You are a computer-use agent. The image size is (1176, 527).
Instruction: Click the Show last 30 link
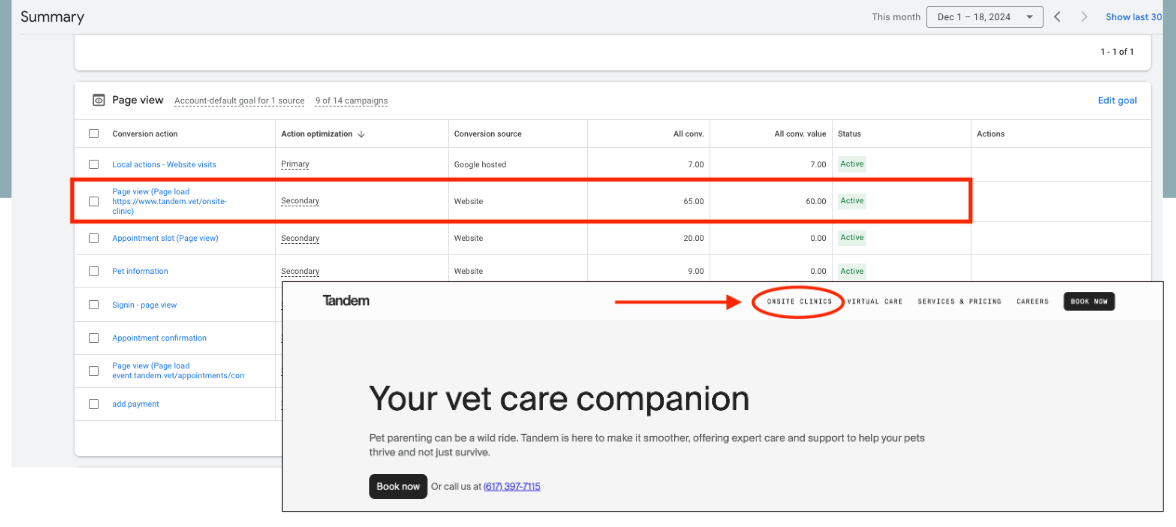pyautogui.click(x=1133, y=17)
